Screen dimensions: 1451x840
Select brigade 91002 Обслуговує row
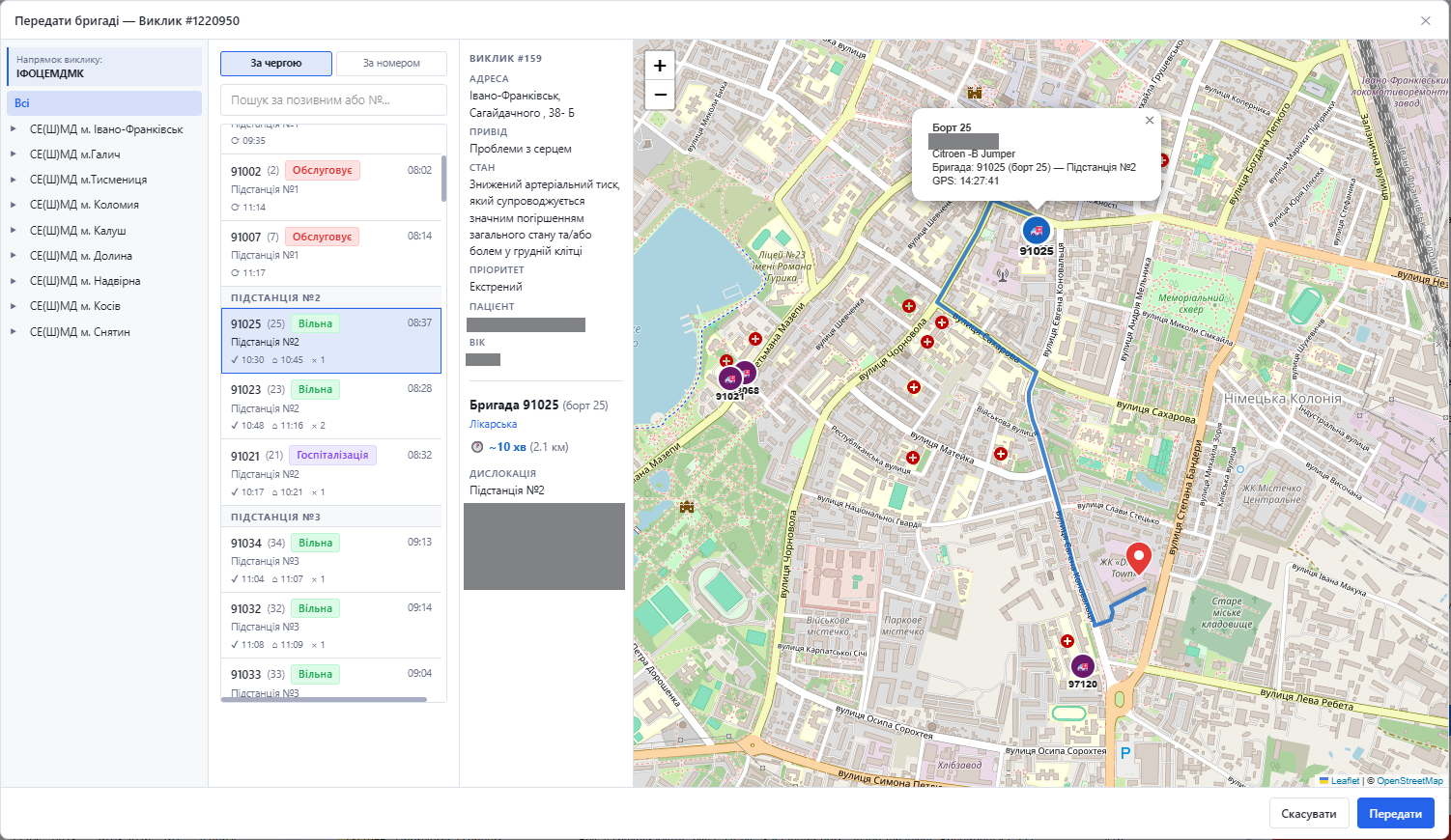331,187
